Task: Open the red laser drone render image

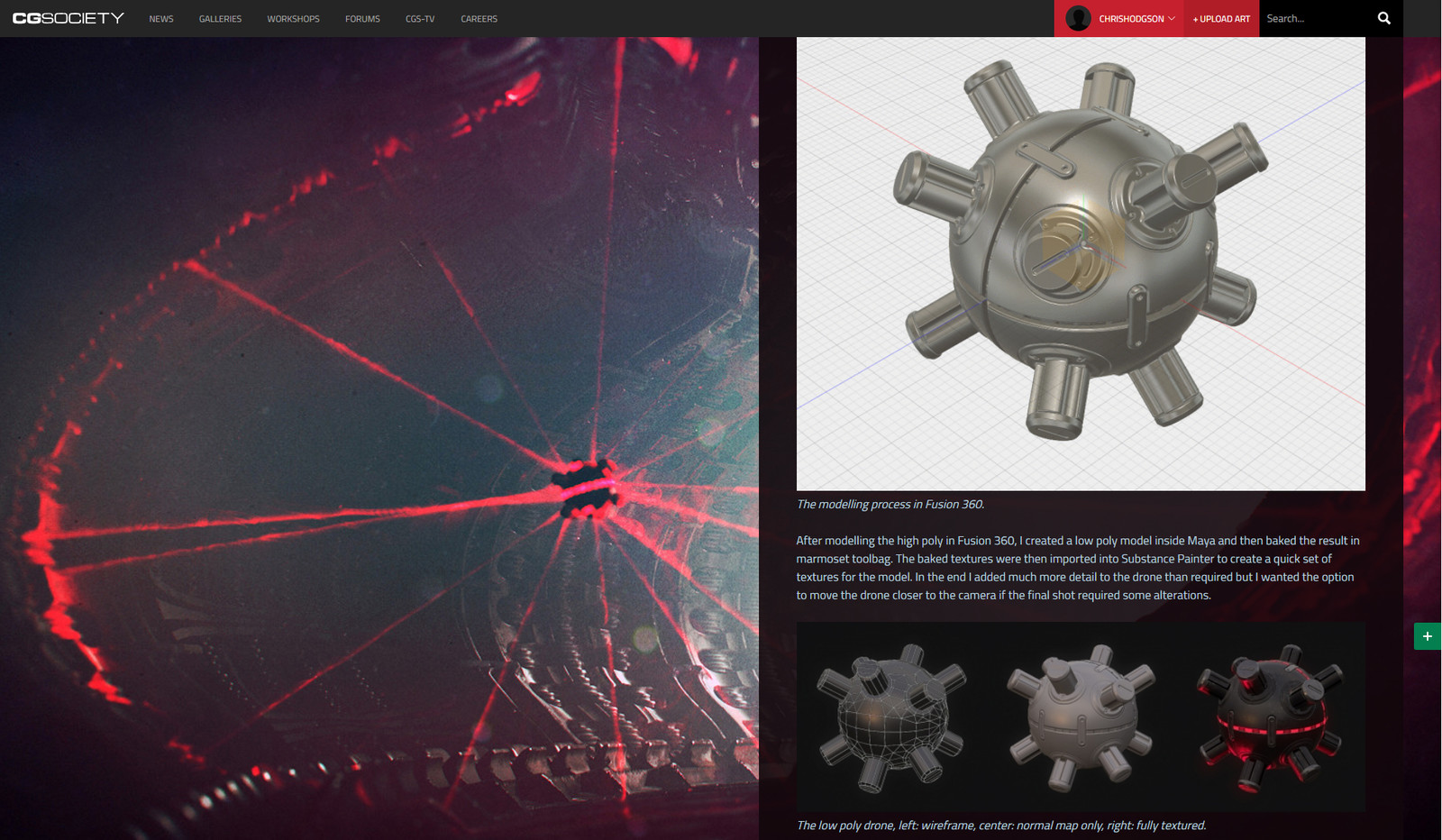Action: pyautogui.click(x=379, y=438)
